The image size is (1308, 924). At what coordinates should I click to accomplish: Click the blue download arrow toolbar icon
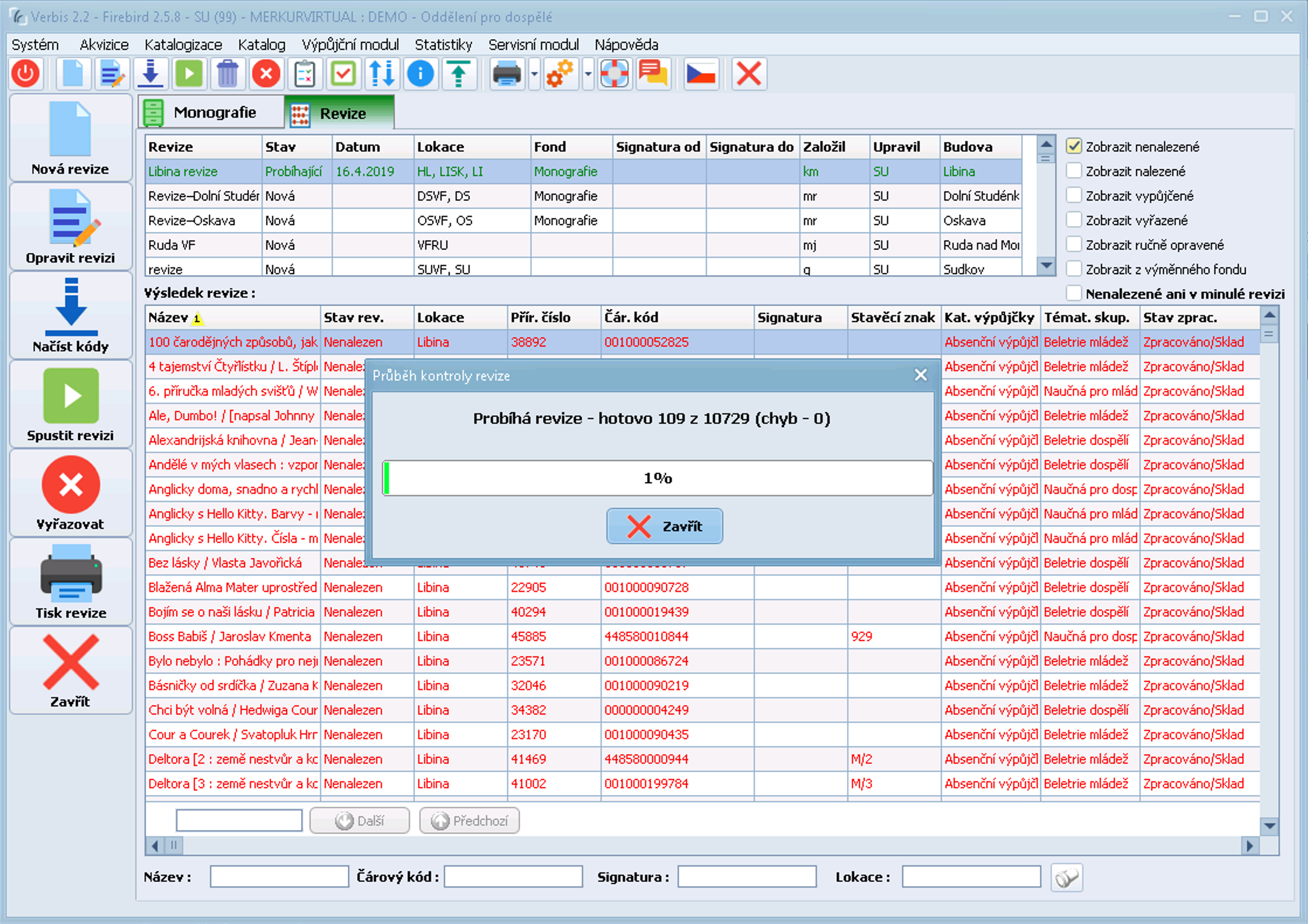(151, 74)
